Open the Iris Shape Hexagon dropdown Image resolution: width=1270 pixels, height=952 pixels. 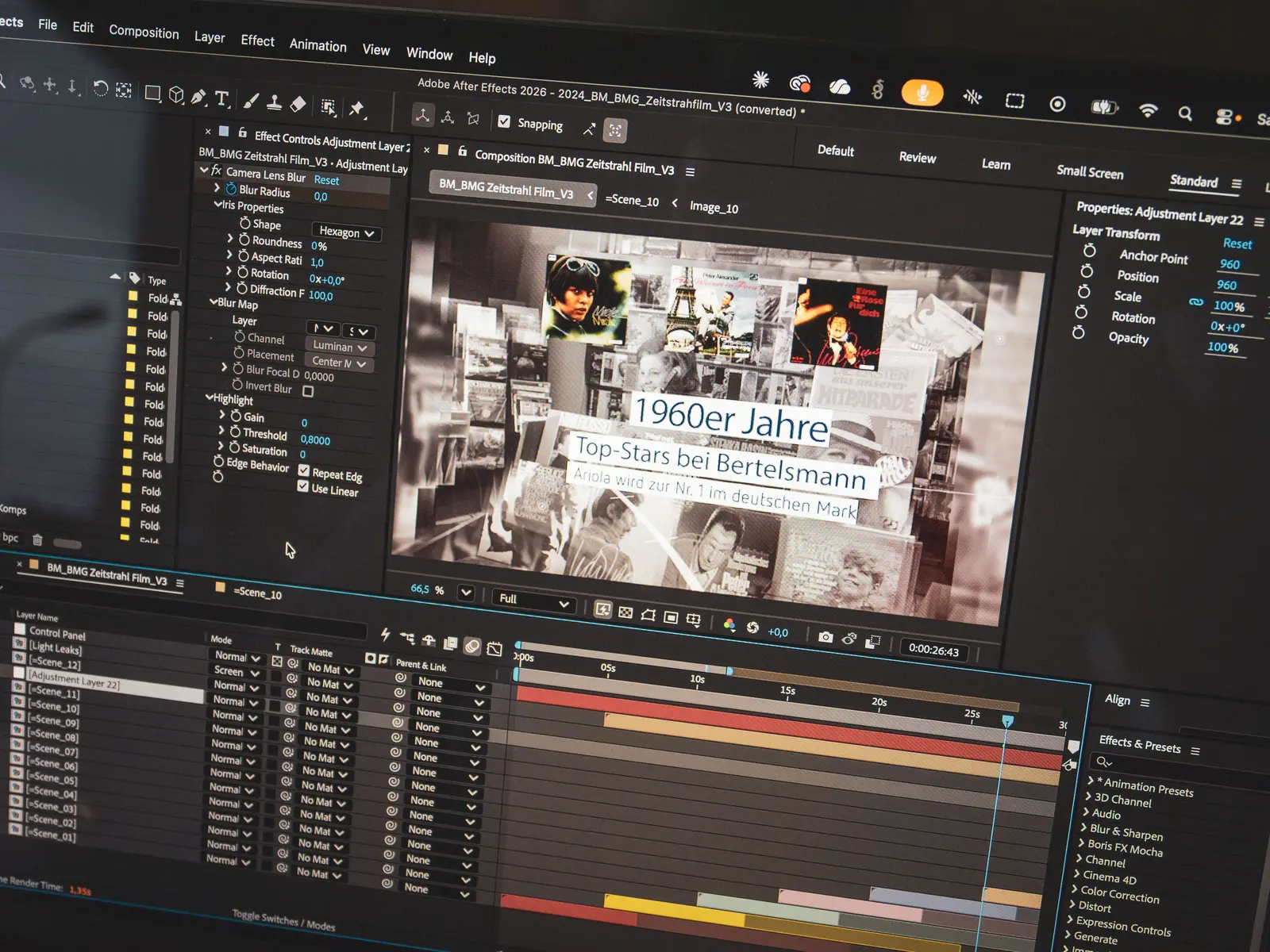point(347,232)
